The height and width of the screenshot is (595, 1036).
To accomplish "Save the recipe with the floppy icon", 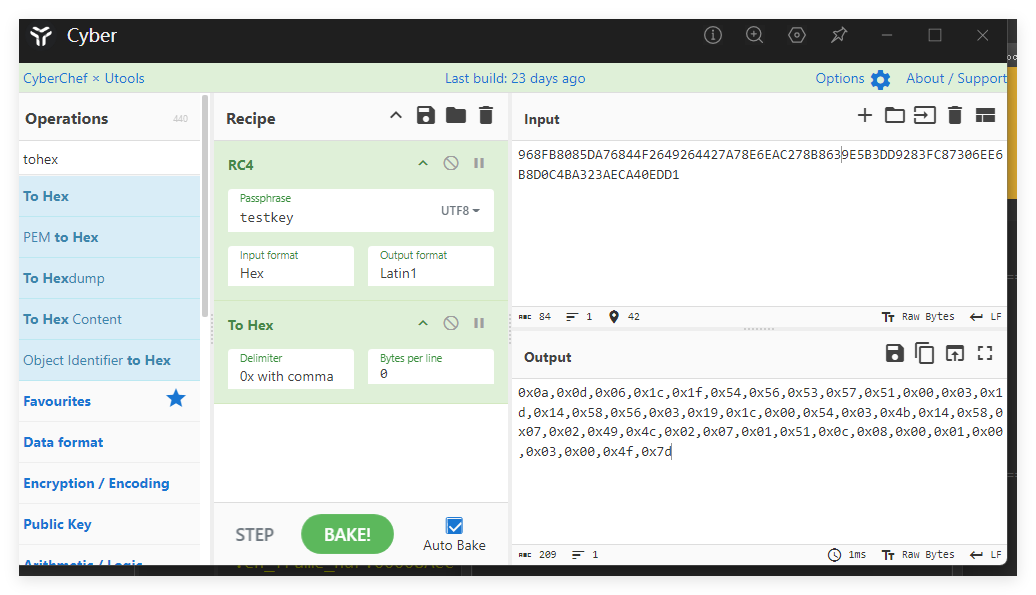I will point(426,116).
